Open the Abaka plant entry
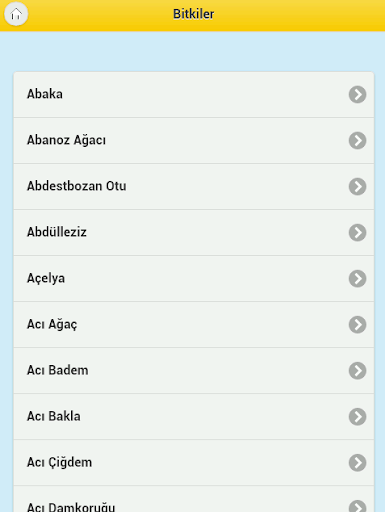 coord(194,95)
